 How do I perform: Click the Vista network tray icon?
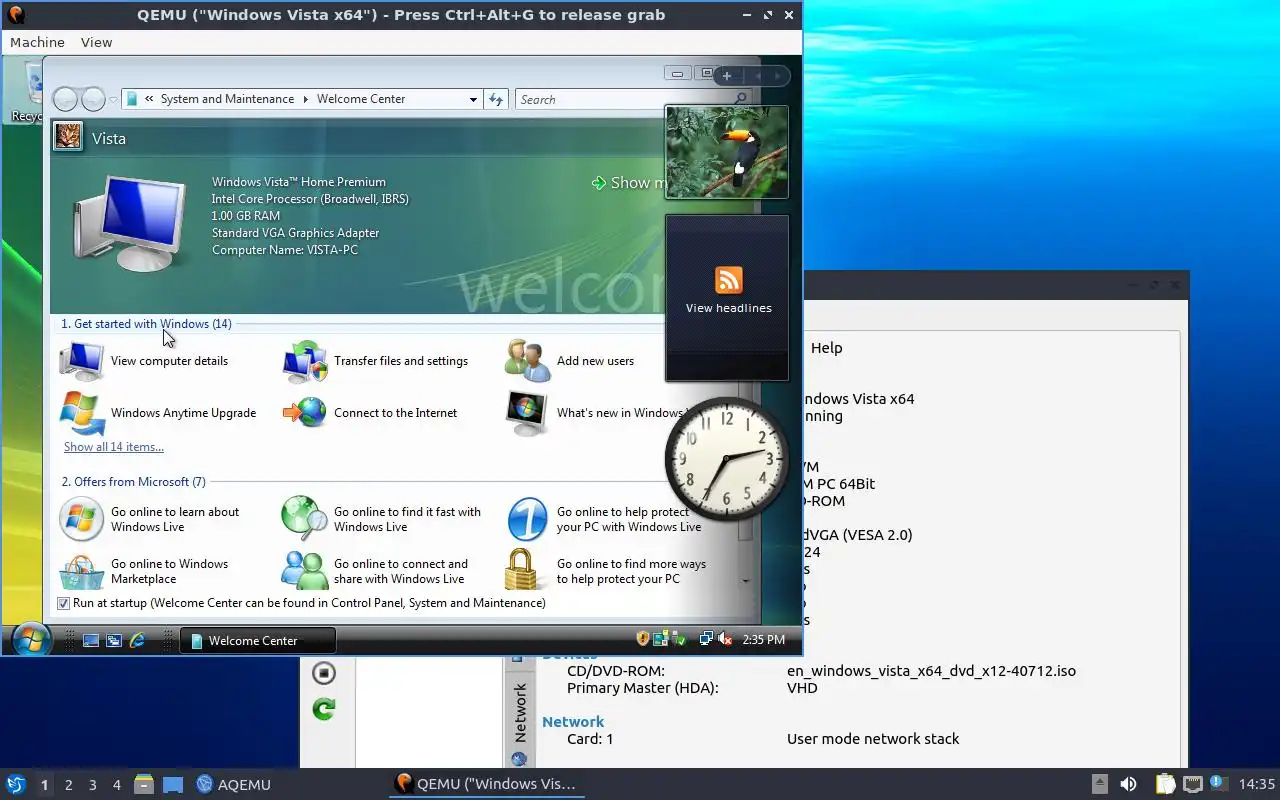[706, 639]
